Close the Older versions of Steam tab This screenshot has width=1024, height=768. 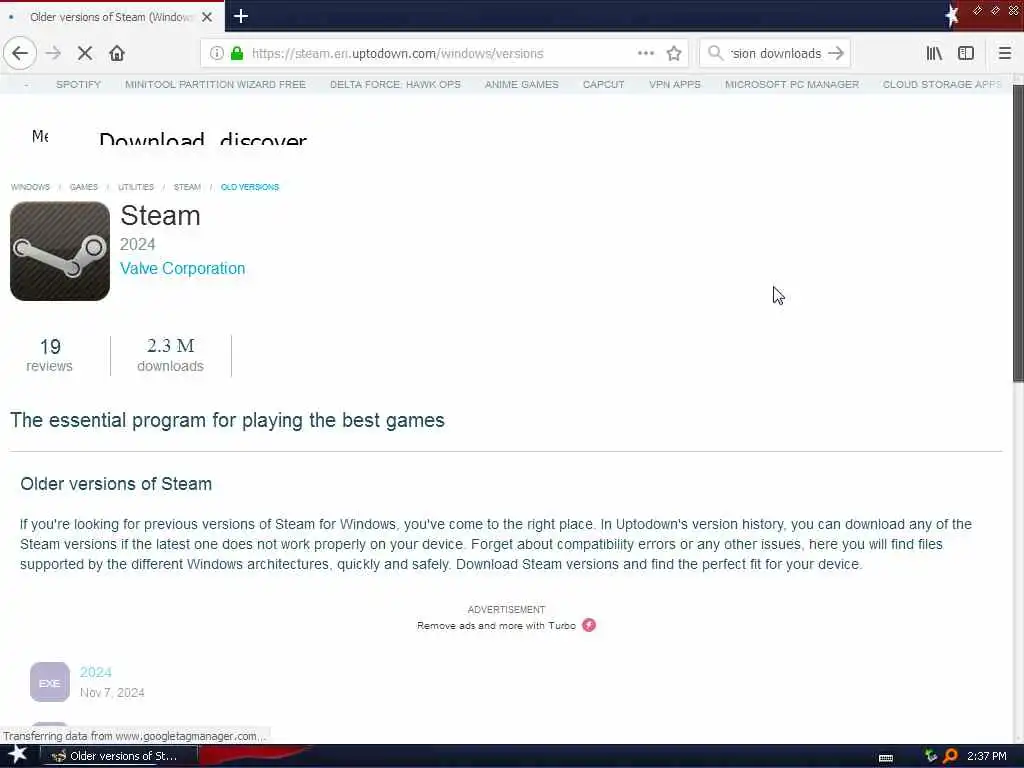207,17
